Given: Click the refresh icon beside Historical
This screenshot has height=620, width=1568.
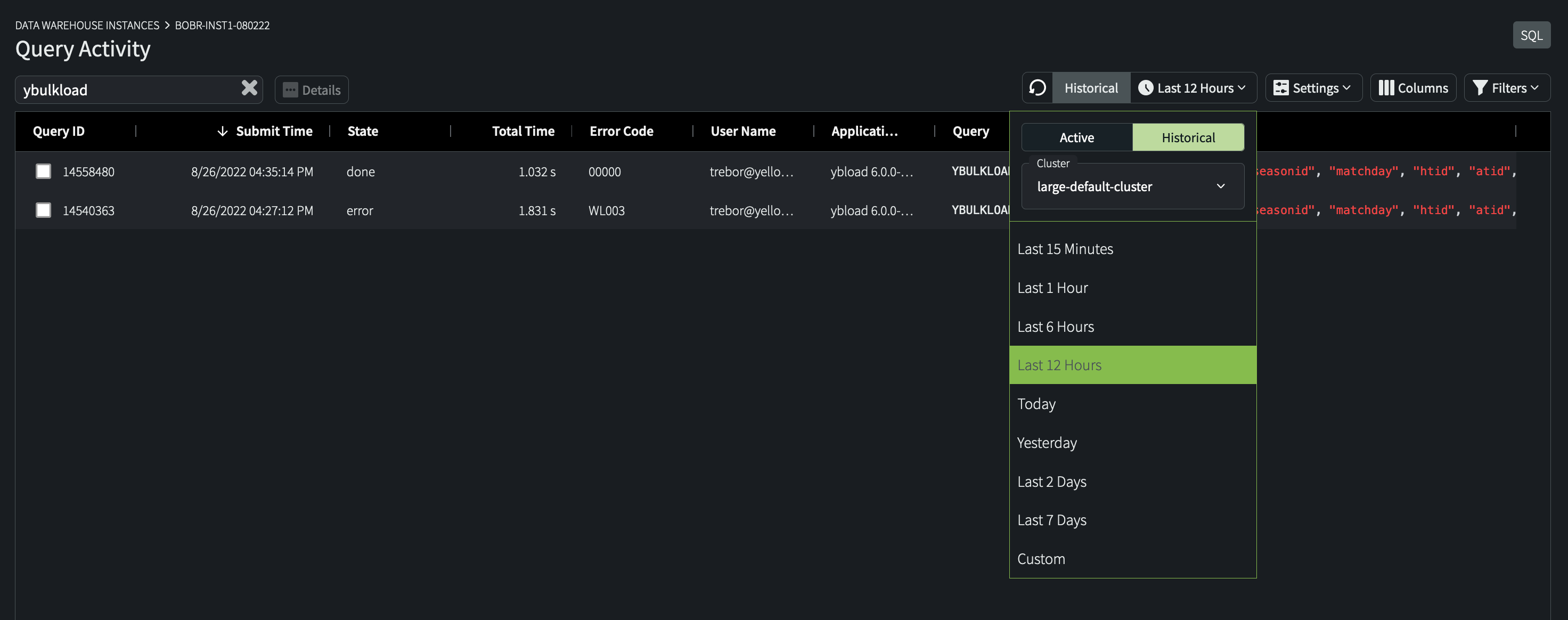Looking at the screenshot, I should [1037, 88].
